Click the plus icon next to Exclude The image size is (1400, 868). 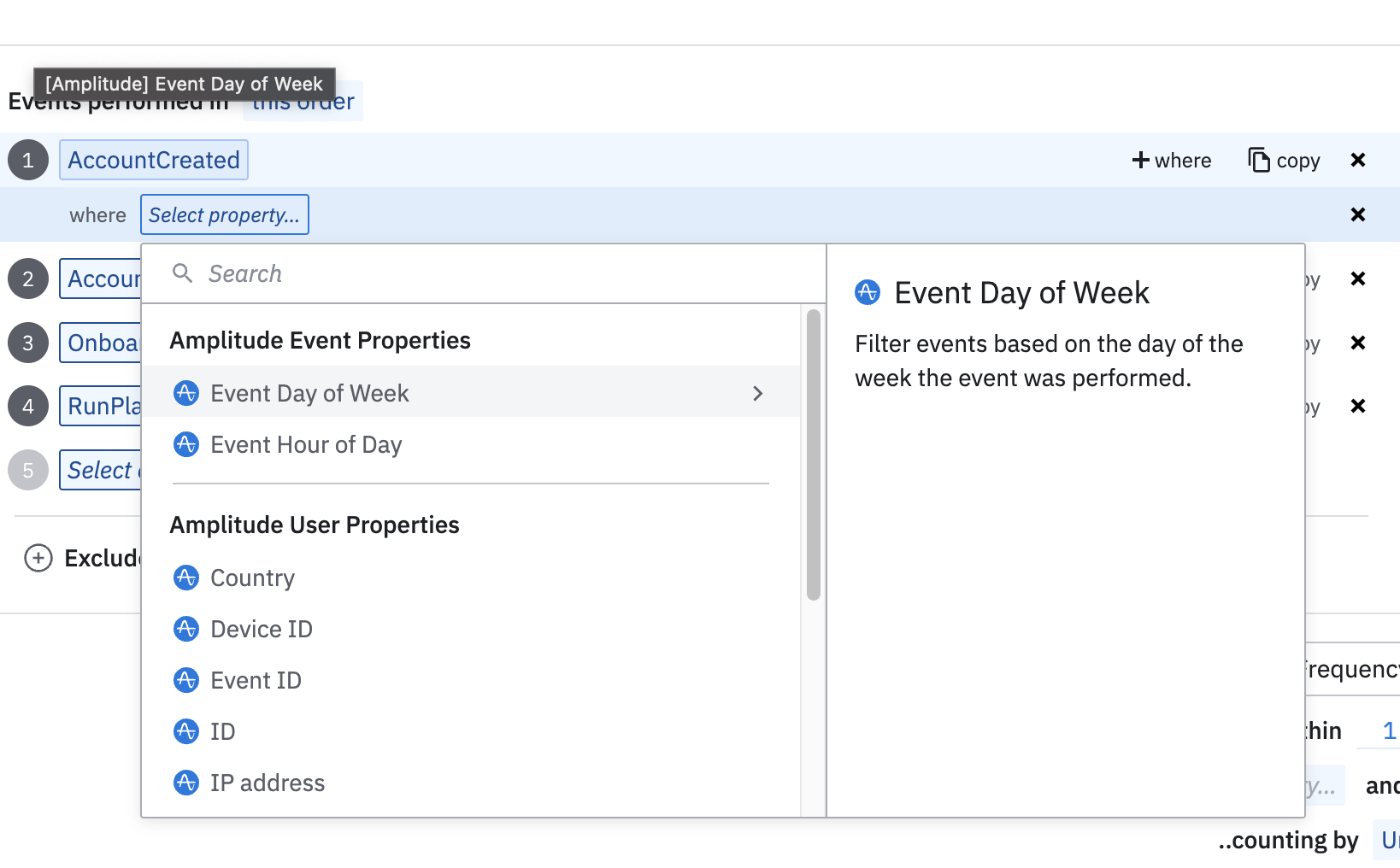(38, 558)
